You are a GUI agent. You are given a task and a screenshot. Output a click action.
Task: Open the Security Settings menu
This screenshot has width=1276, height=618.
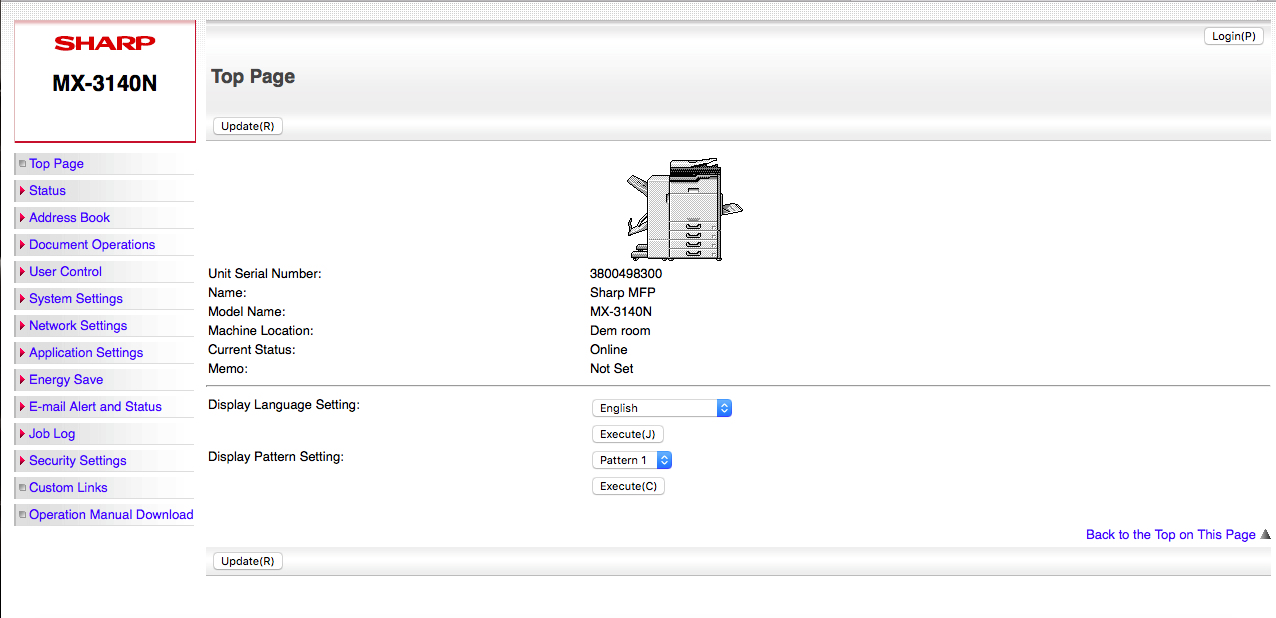coord(78,460)
